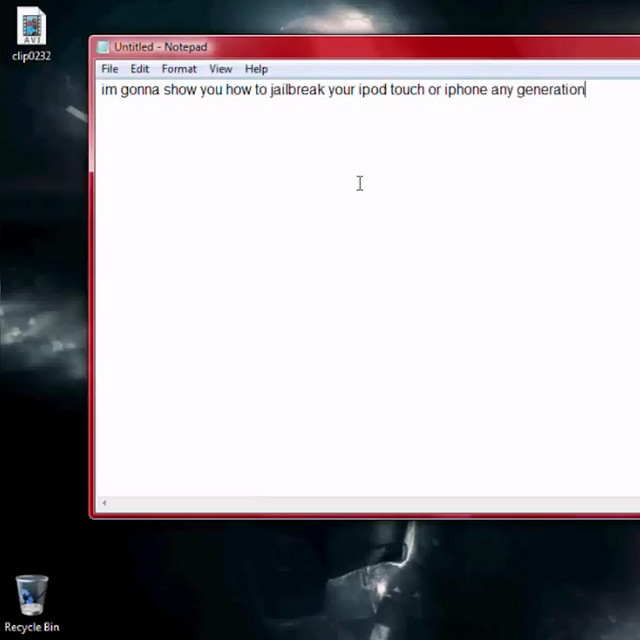Open the View menu in Notepad

coord(220,69)
